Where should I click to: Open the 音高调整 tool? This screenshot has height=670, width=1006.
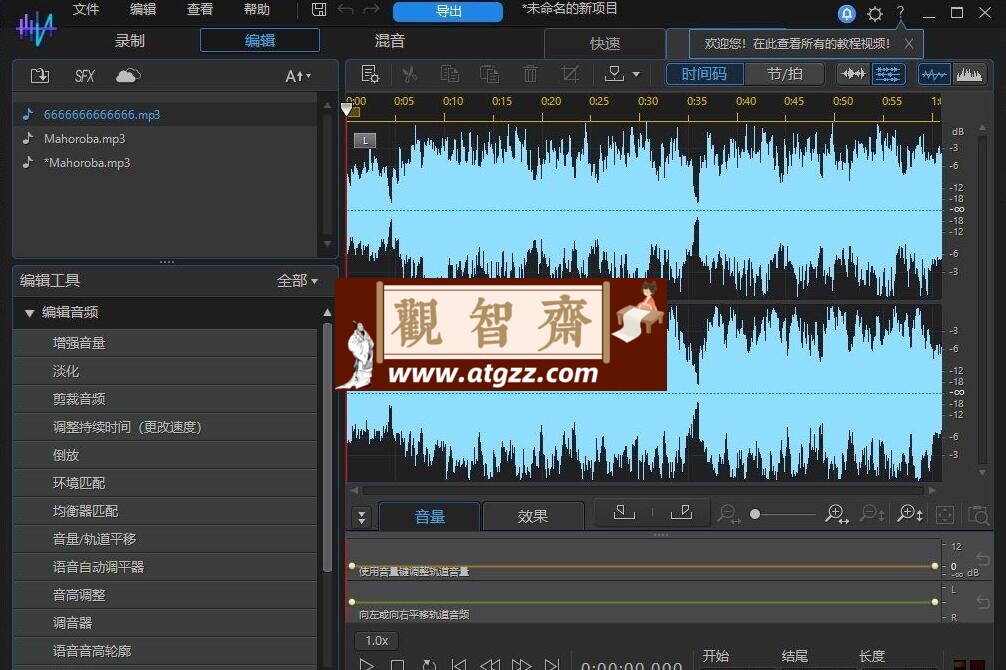pos(166,595)
